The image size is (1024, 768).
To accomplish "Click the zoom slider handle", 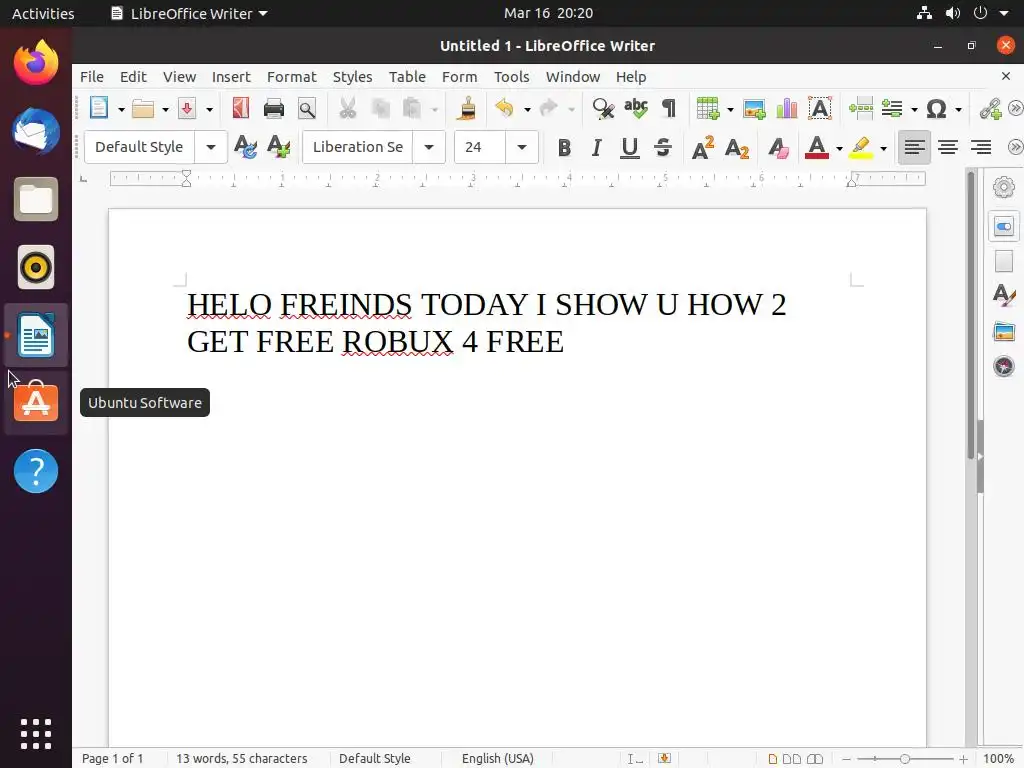I will 904,759.
